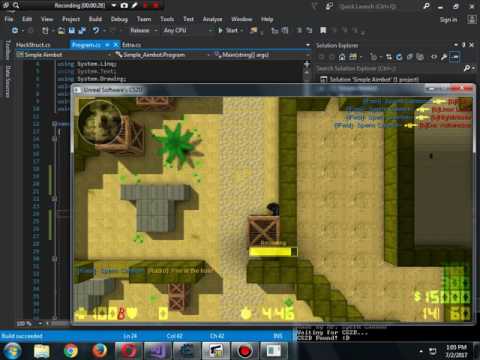Click the Windows Start button
The height and width of the screenshot is (360, 480).
(12, 351)
